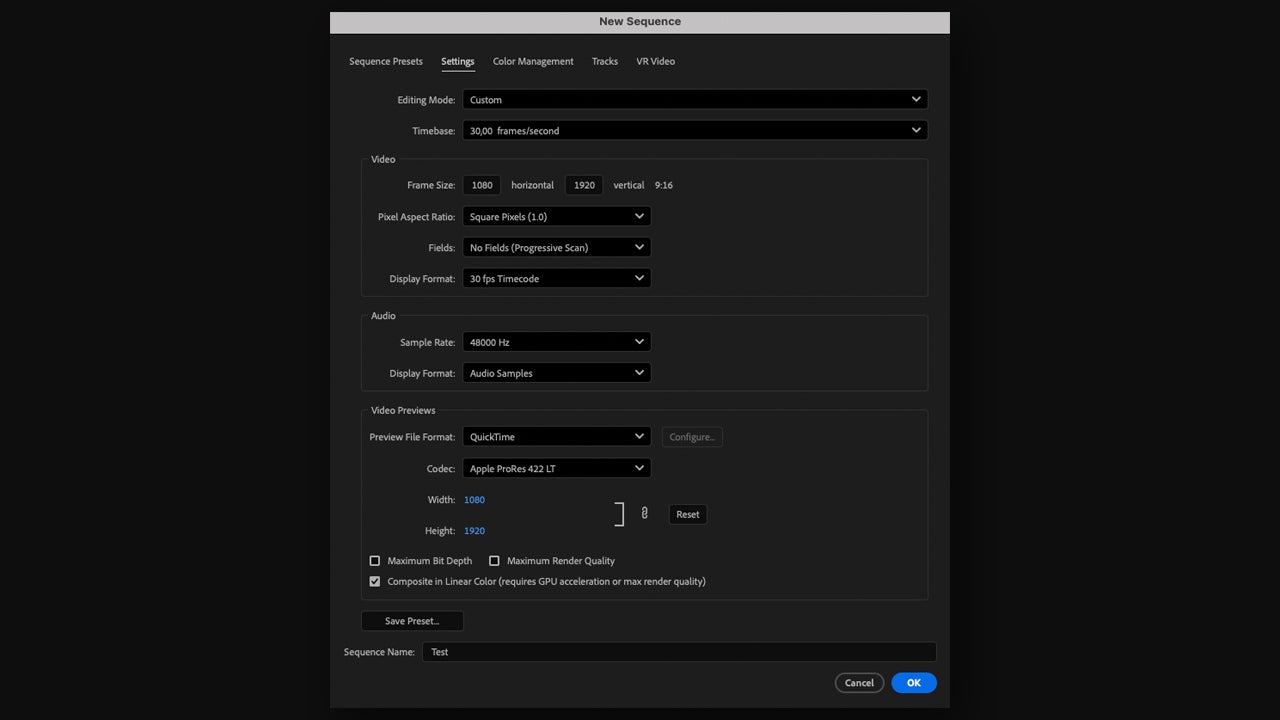Viewport: 1280px width, 720px height.
Task: Adjust the blue Width value hot-text
Action: coord(474,499)
